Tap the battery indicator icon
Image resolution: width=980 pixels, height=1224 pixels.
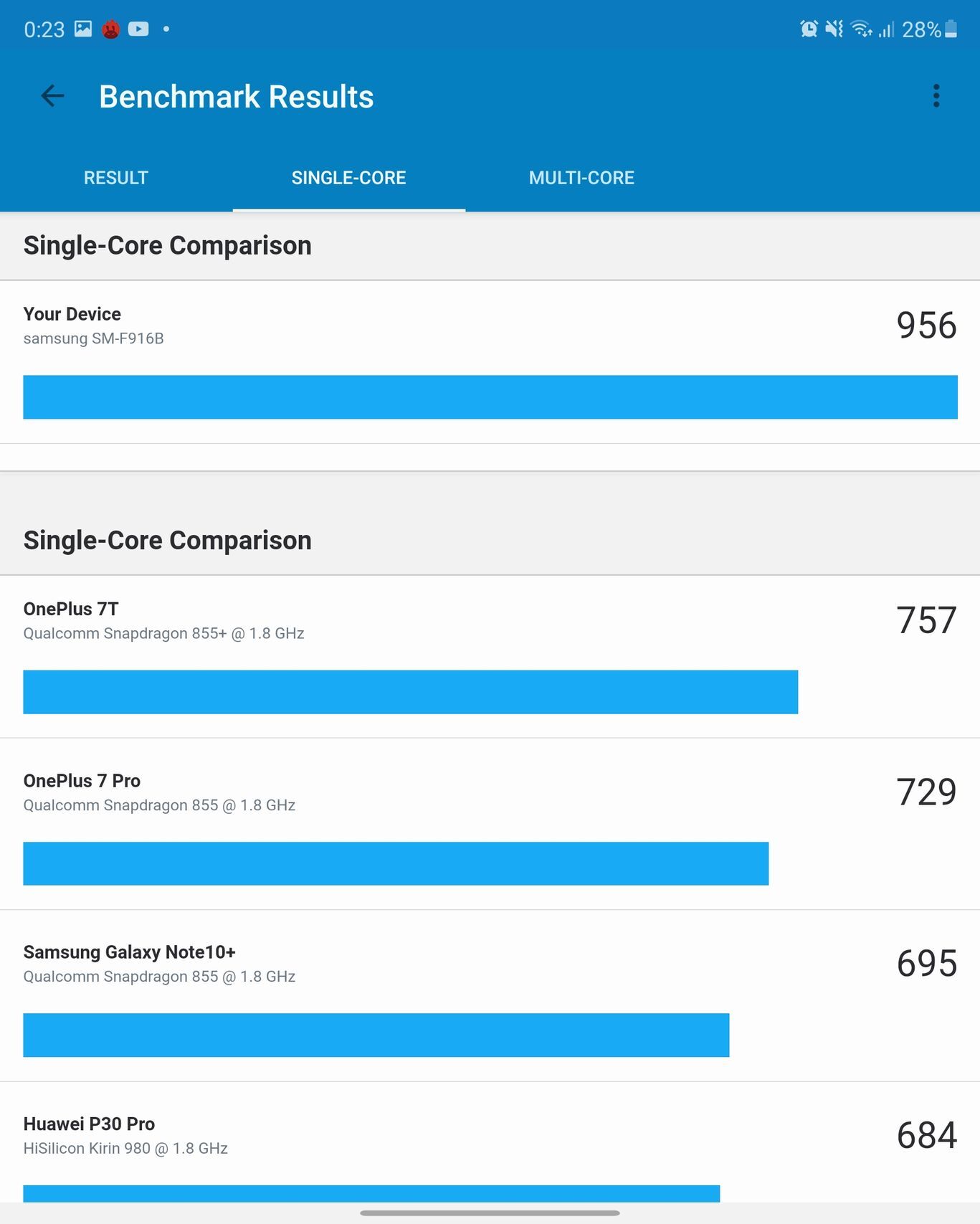point(951,29)
